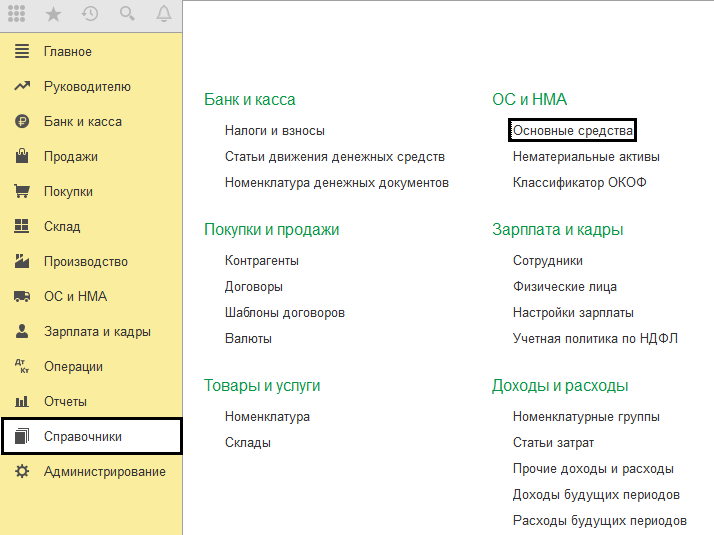Click the Покупки cart icon
The image size is (714, 535).
22,191
